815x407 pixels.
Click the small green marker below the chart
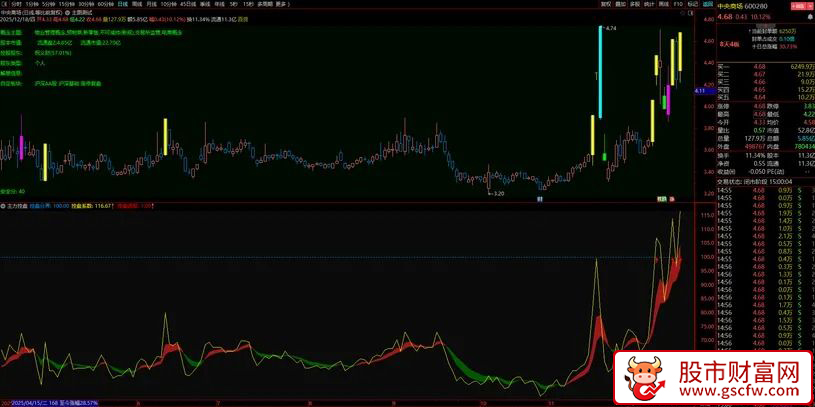click(661, 199)
